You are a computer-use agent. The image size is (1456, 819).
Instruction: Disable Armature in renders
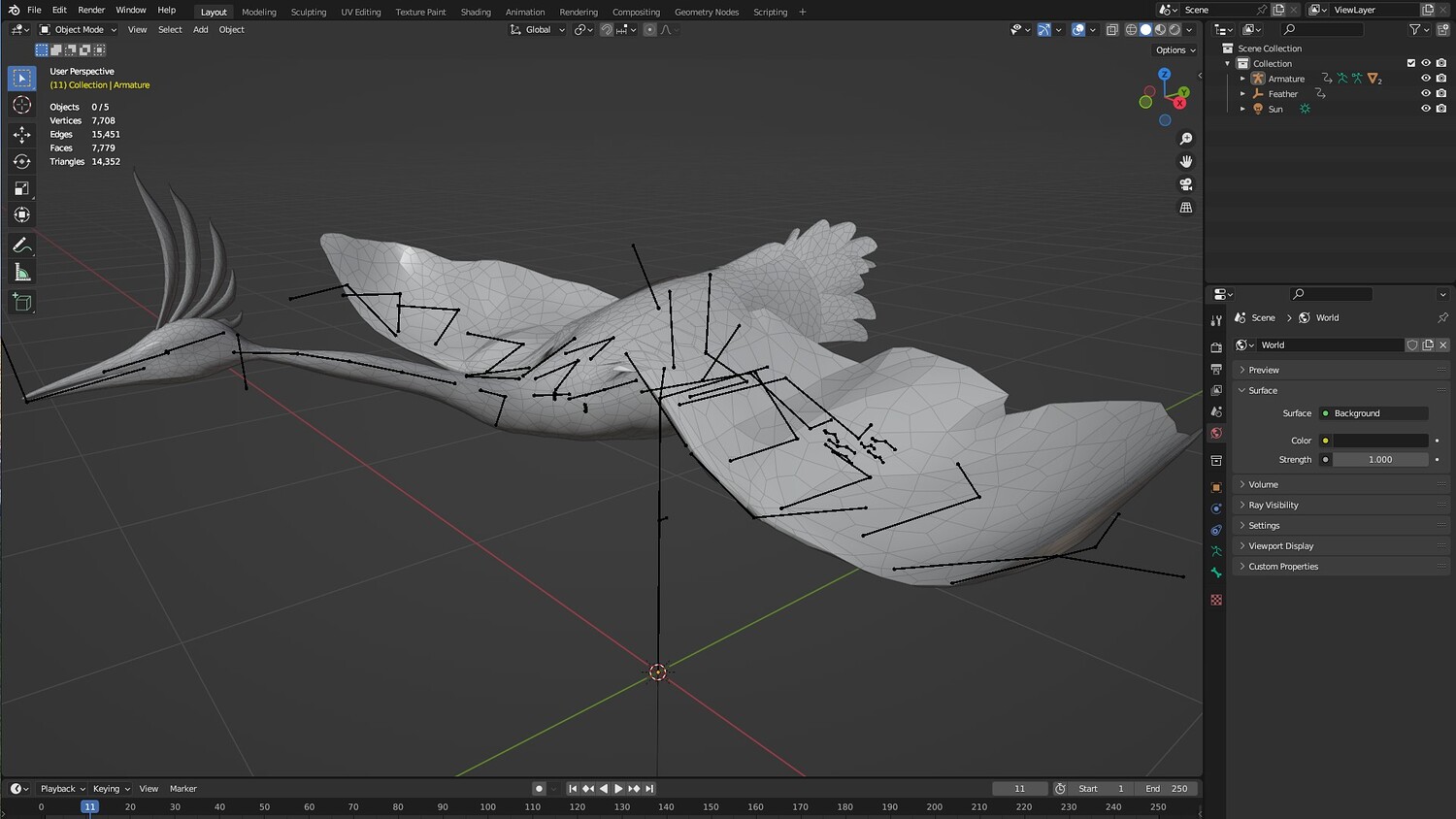1441,79
